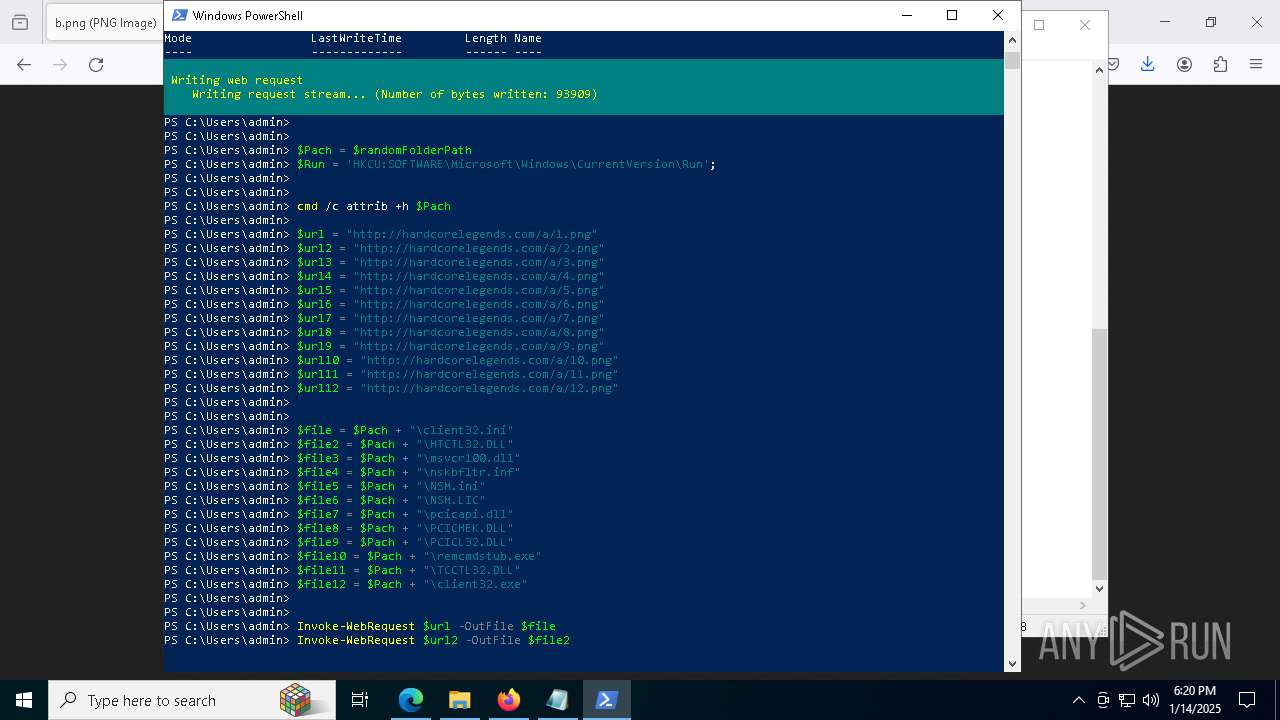Click the URL ending in /a/9.png

479,346
